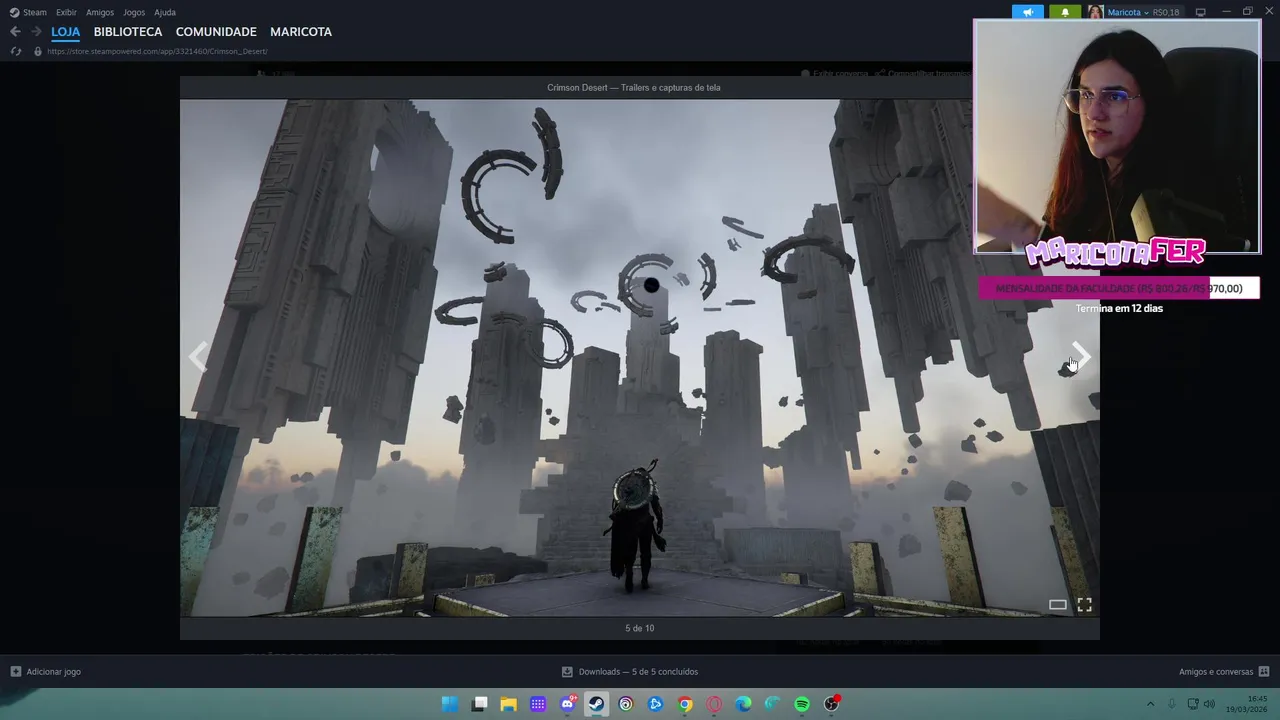This screenshot has width=1280, height=720.
Task: Switch to the COMUNIDADE tab
Action: point(216,32)
